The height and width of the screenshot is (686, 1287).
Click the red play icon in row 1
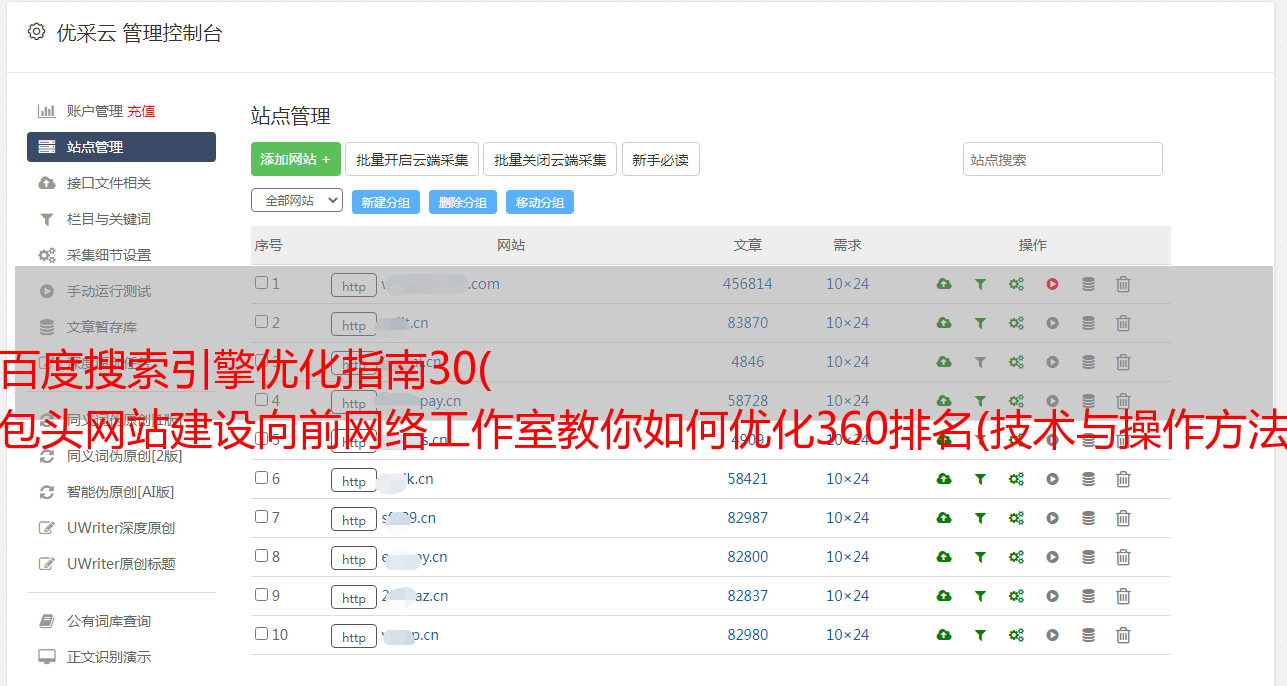[1052, 284]
